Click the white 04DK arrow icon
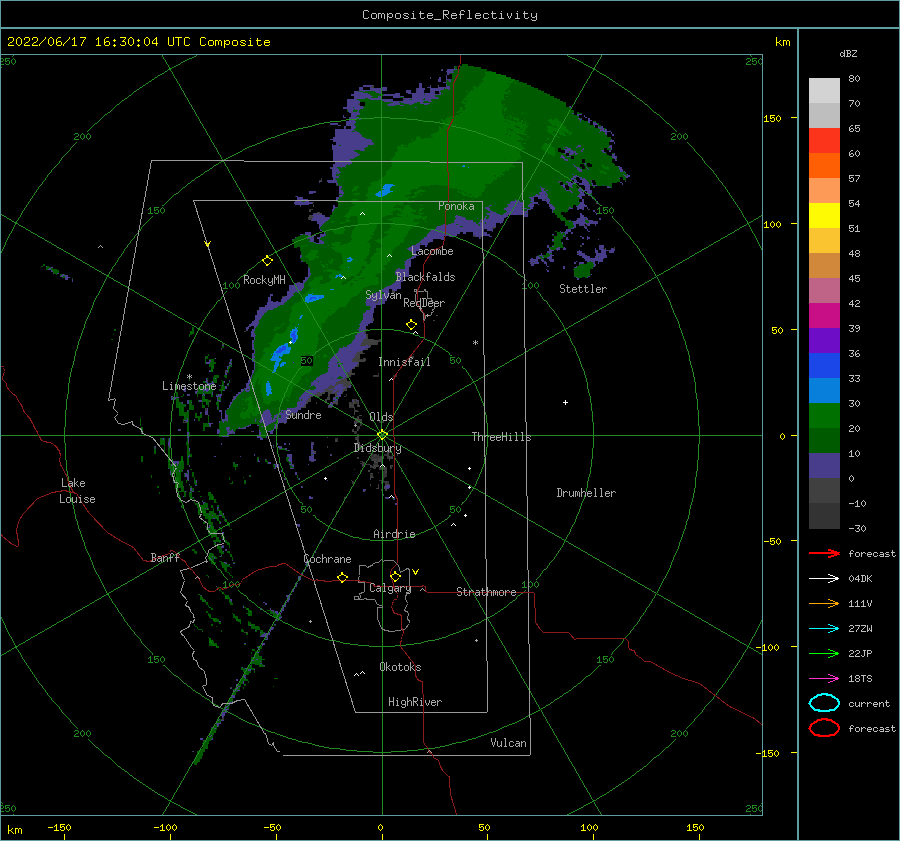The height and width of the screenshot is (841, 900). click(824, 578)
